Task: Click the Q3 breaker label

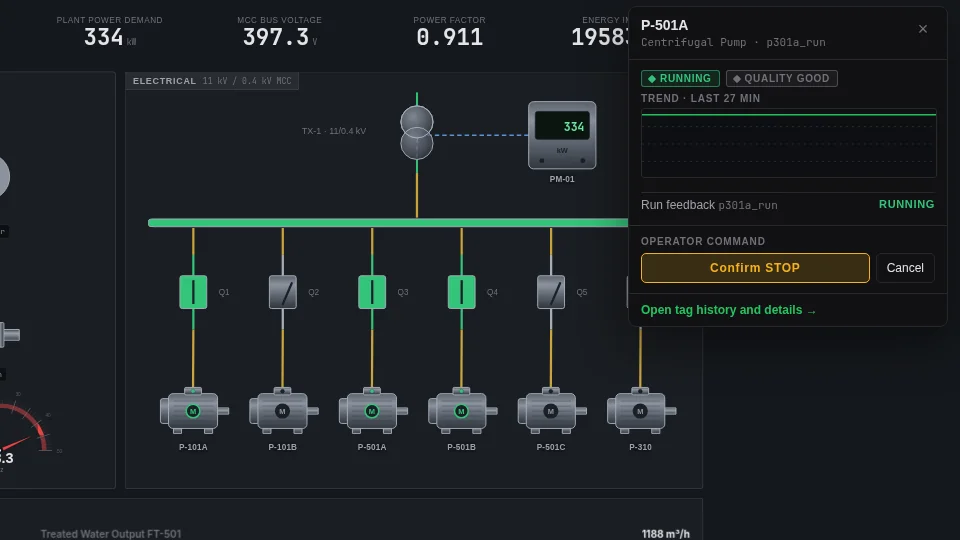Action: coord(403,292)
